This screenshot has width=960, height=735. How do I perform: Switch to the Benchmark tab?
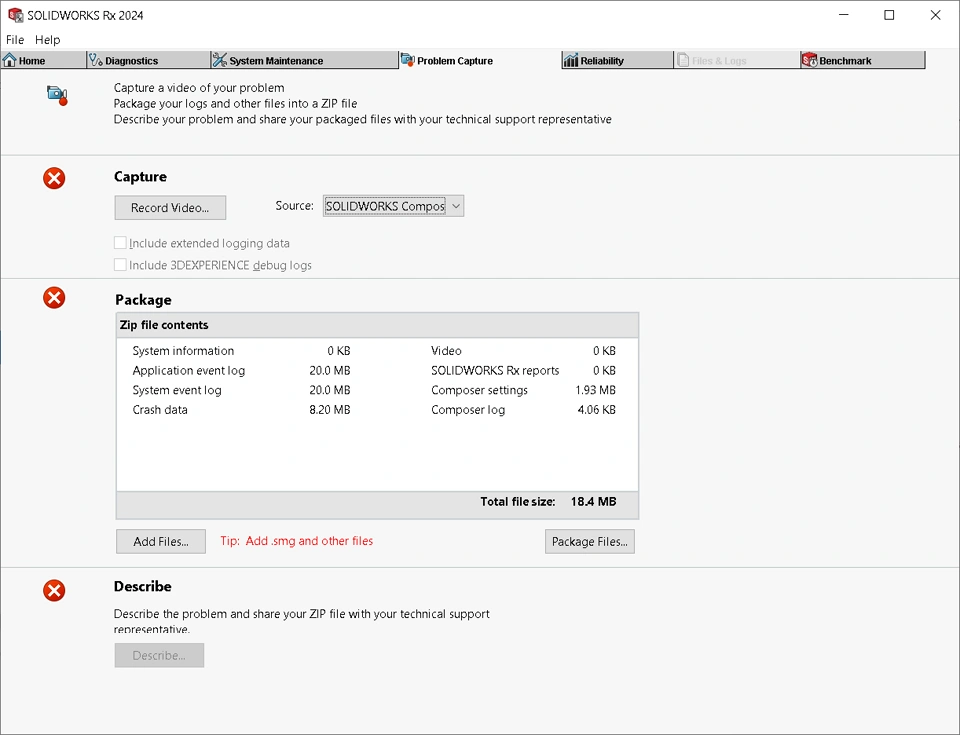(862, 61)
